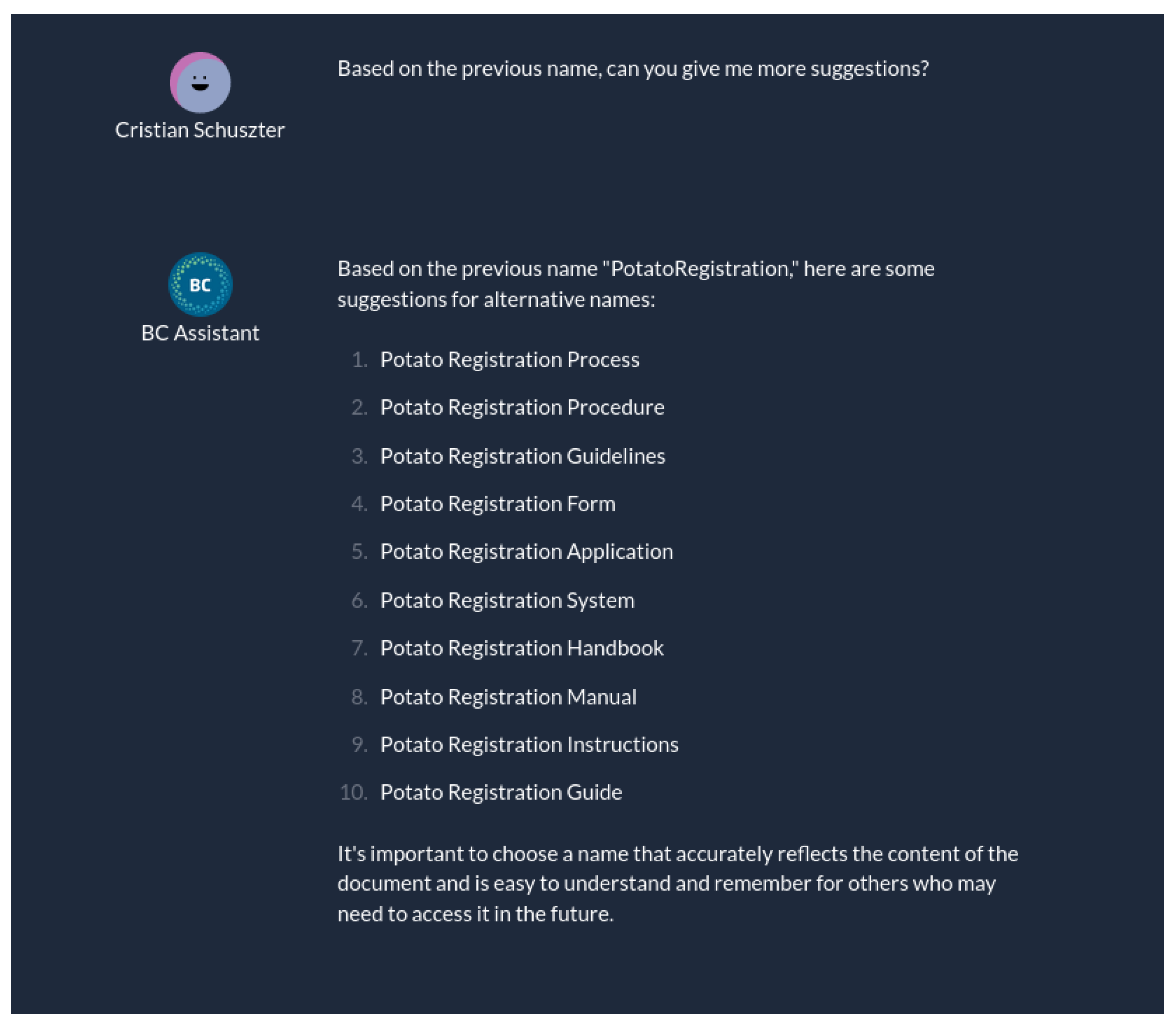The image size is (1176, 1029).
Task: Click the quoted "PotatoRegistration" name
Action: 700,269
